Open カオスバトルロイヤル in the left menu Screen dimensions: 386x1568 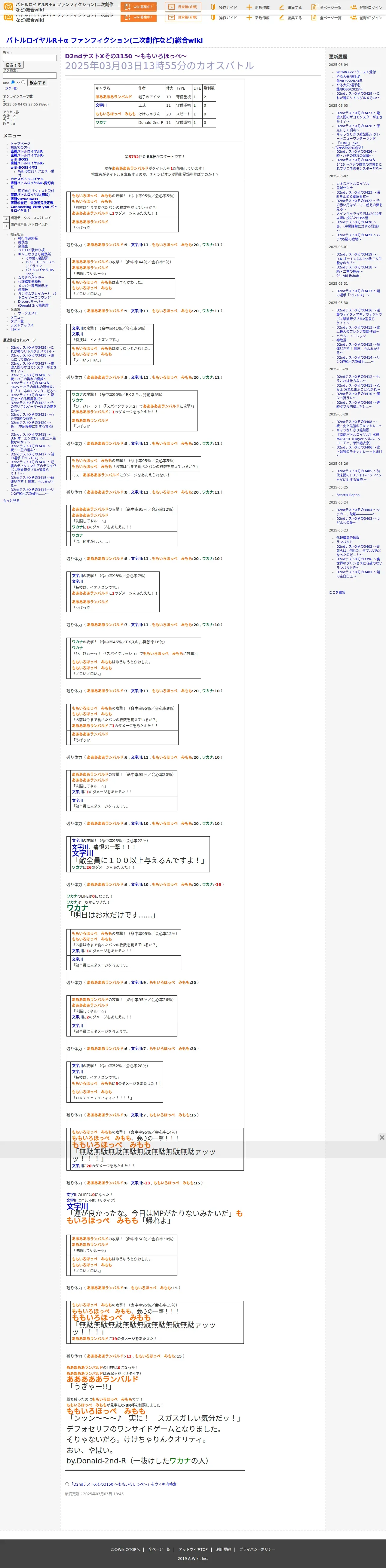[x=27, y=179]
